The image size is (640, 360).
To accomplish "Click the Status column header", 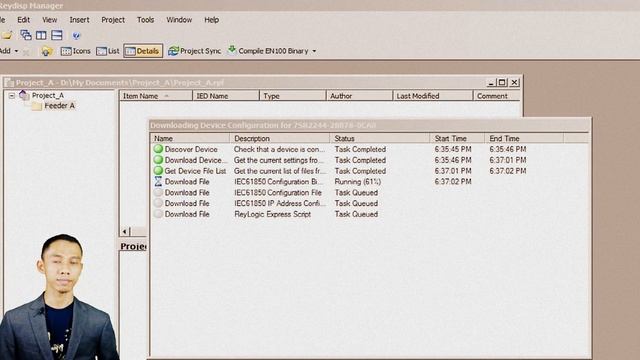I will coord(380,138).
